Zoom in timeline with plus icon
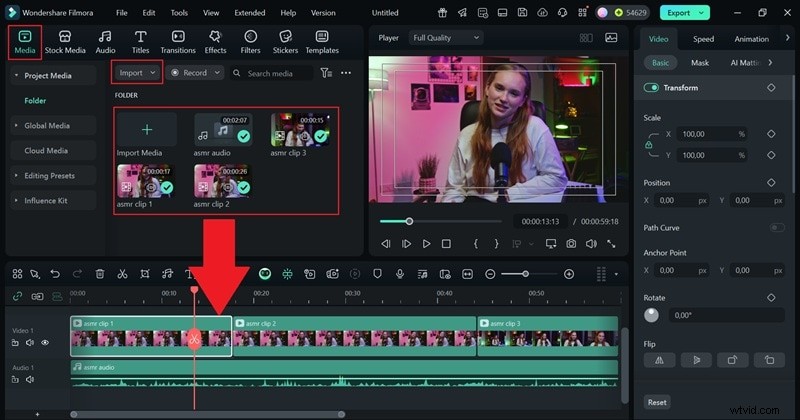 [569, 275]
